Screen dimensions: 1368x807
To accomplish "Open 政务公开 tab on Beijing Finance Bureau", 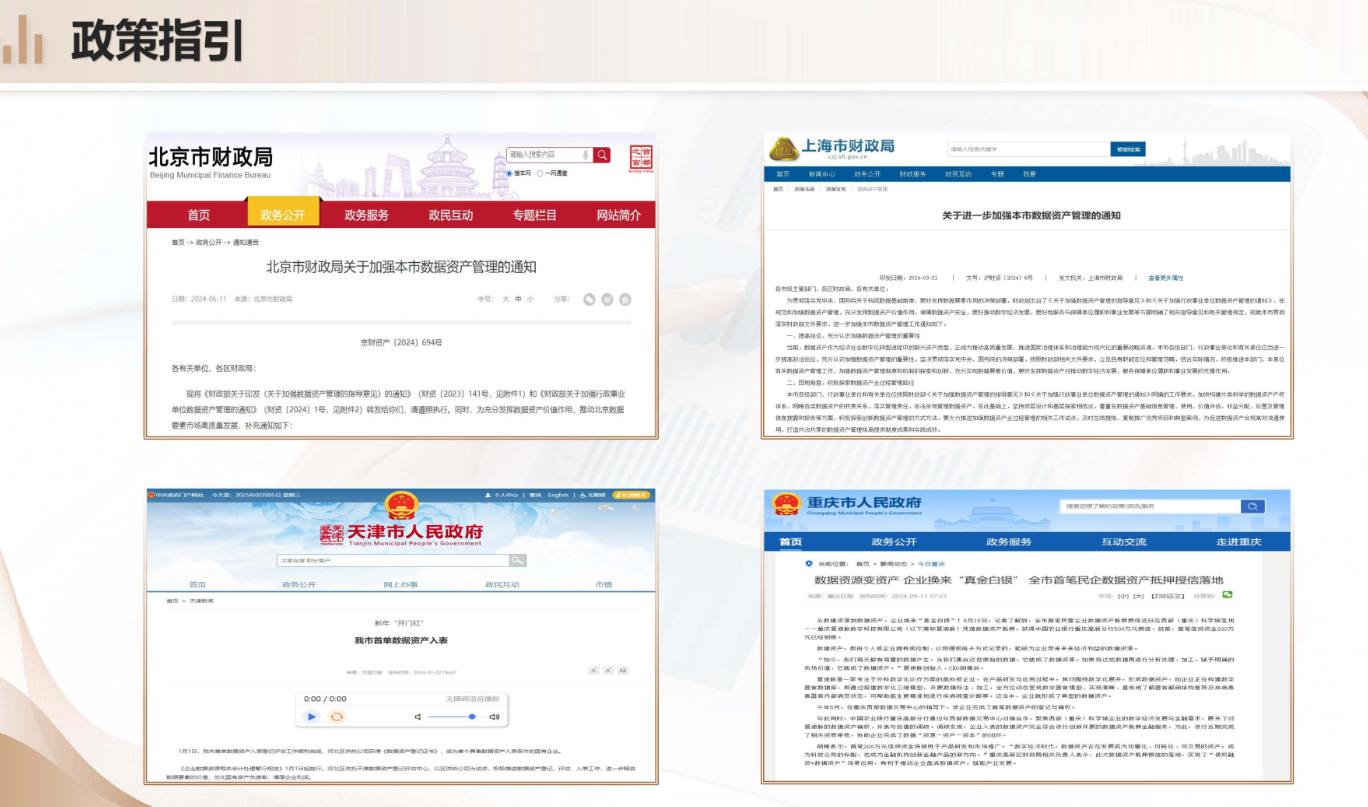I will pos(282,215).
